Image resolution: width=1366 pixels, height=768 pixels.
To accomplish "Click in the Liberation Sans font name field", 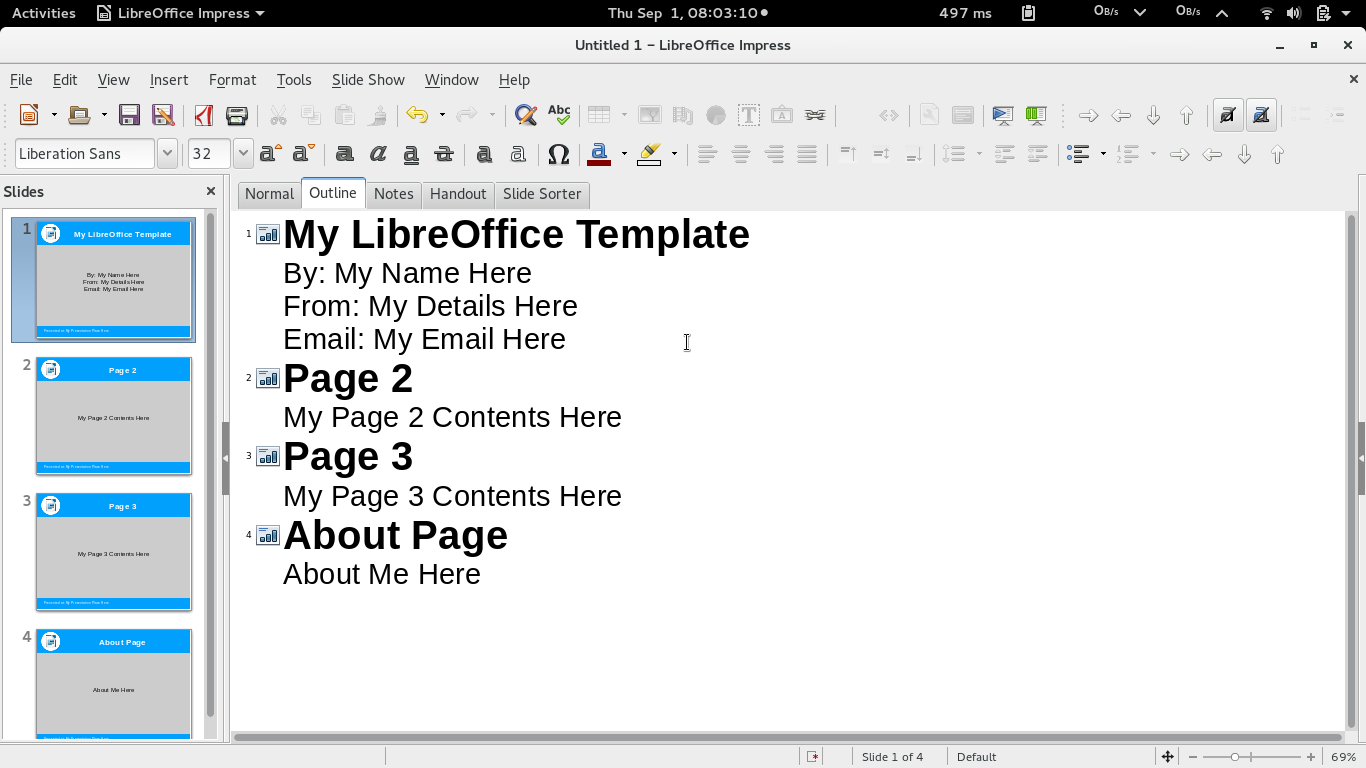I will [x=85, y=154].
